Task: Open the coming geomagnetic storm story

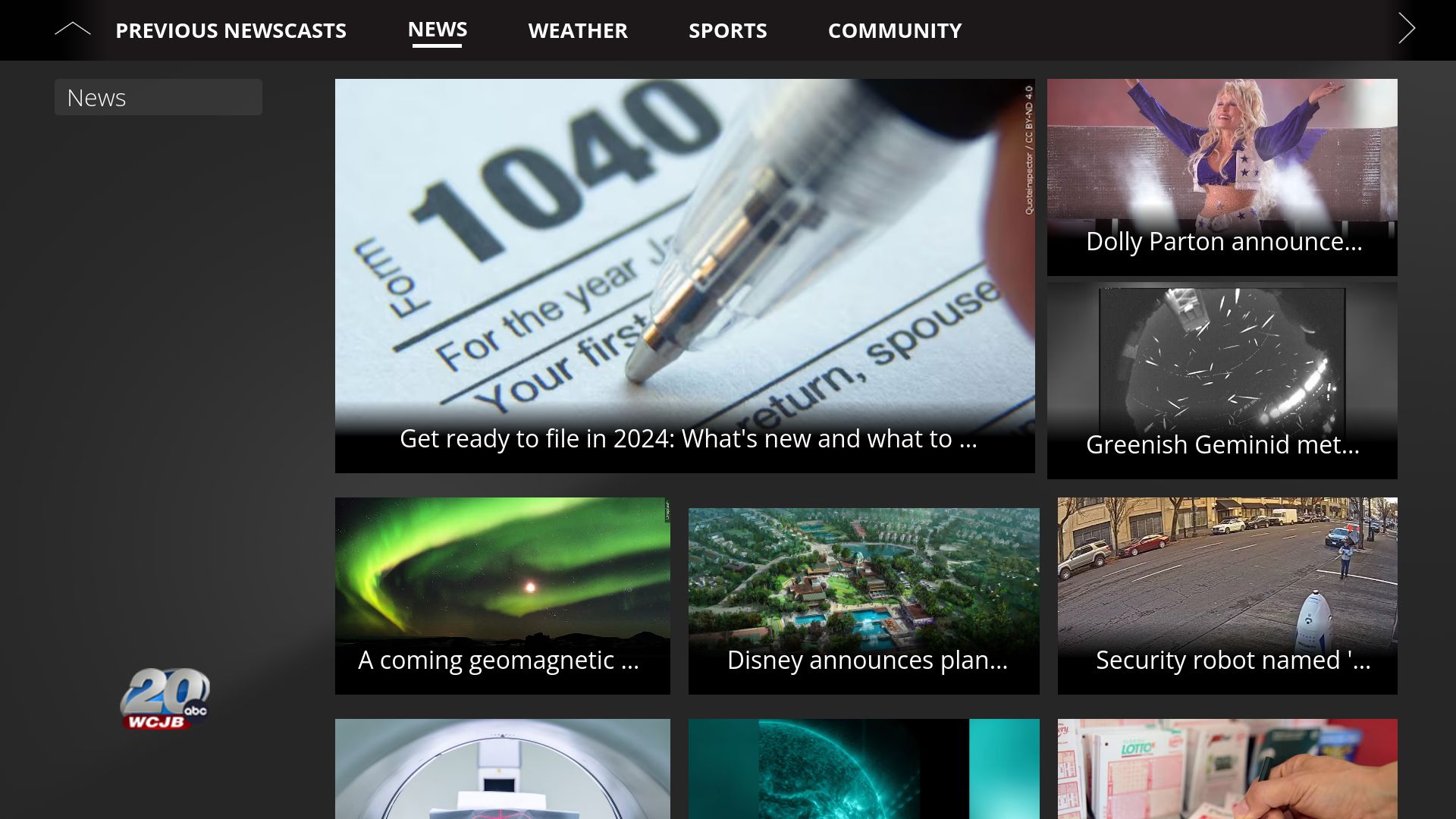Action: click(502, 576)
